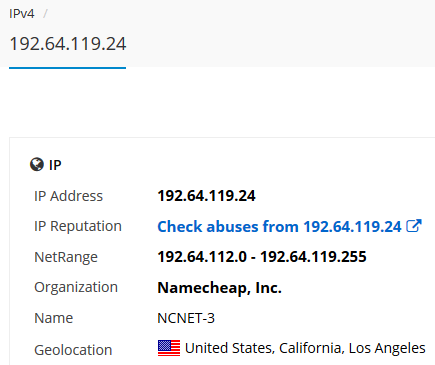Click the blue underline beneath the IP tab
Viewport: 435px width, 365px height.
pos(67,68)
